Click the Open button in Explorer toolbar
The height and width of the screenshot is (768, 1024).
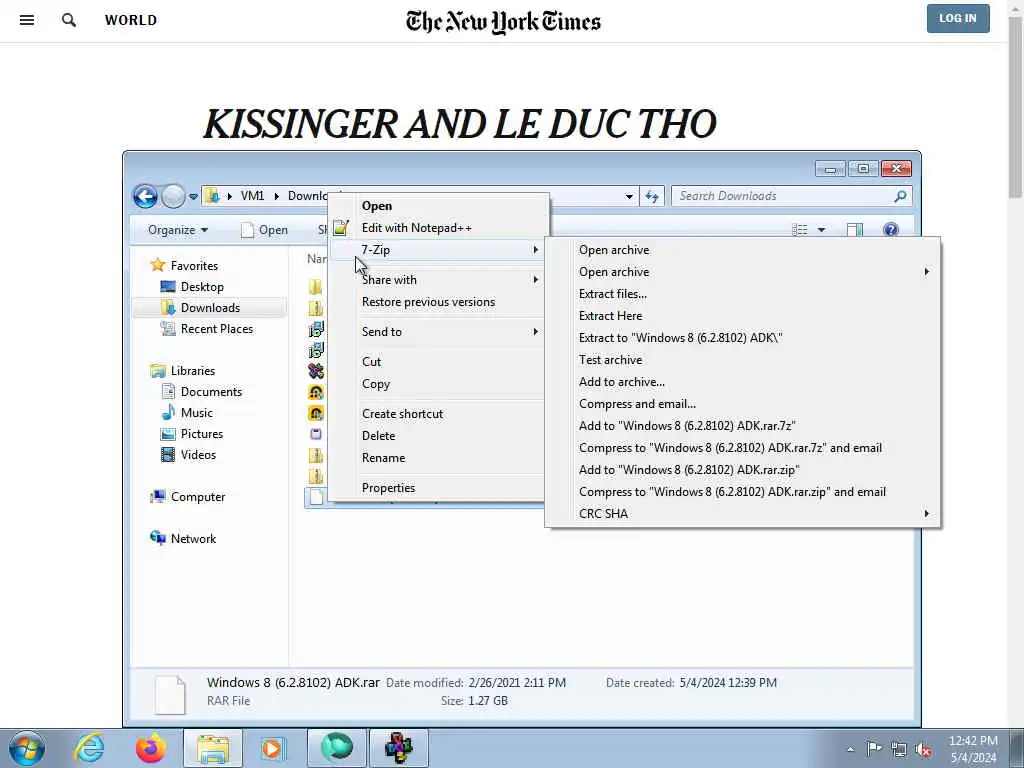click(x=264, y=230)
